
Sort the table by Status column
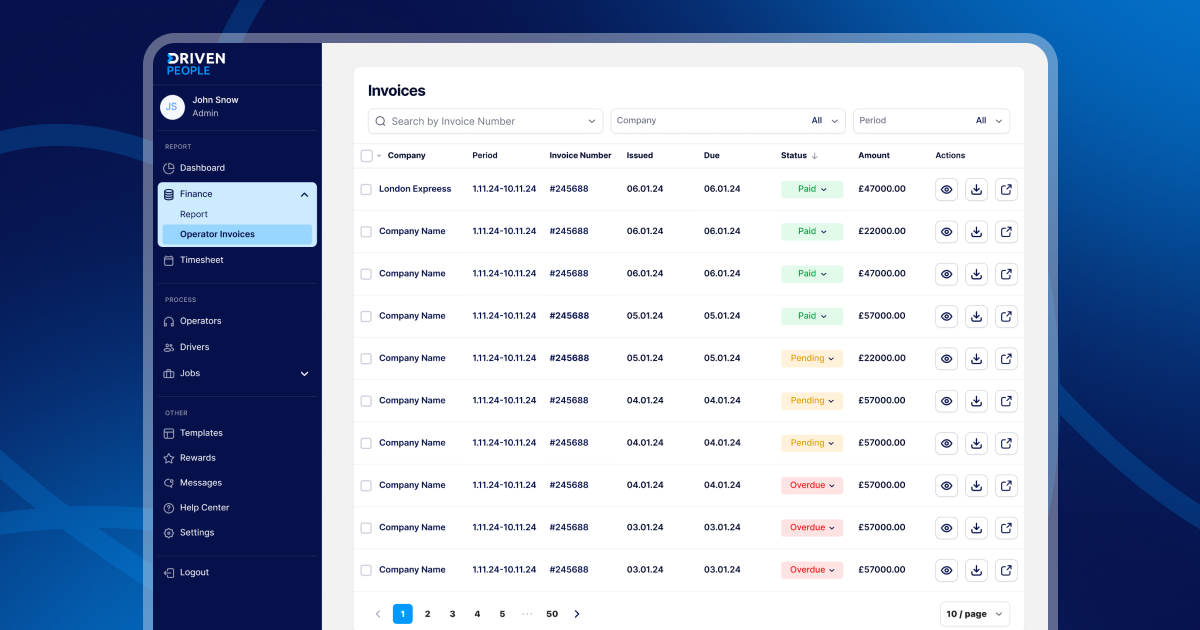799,156
